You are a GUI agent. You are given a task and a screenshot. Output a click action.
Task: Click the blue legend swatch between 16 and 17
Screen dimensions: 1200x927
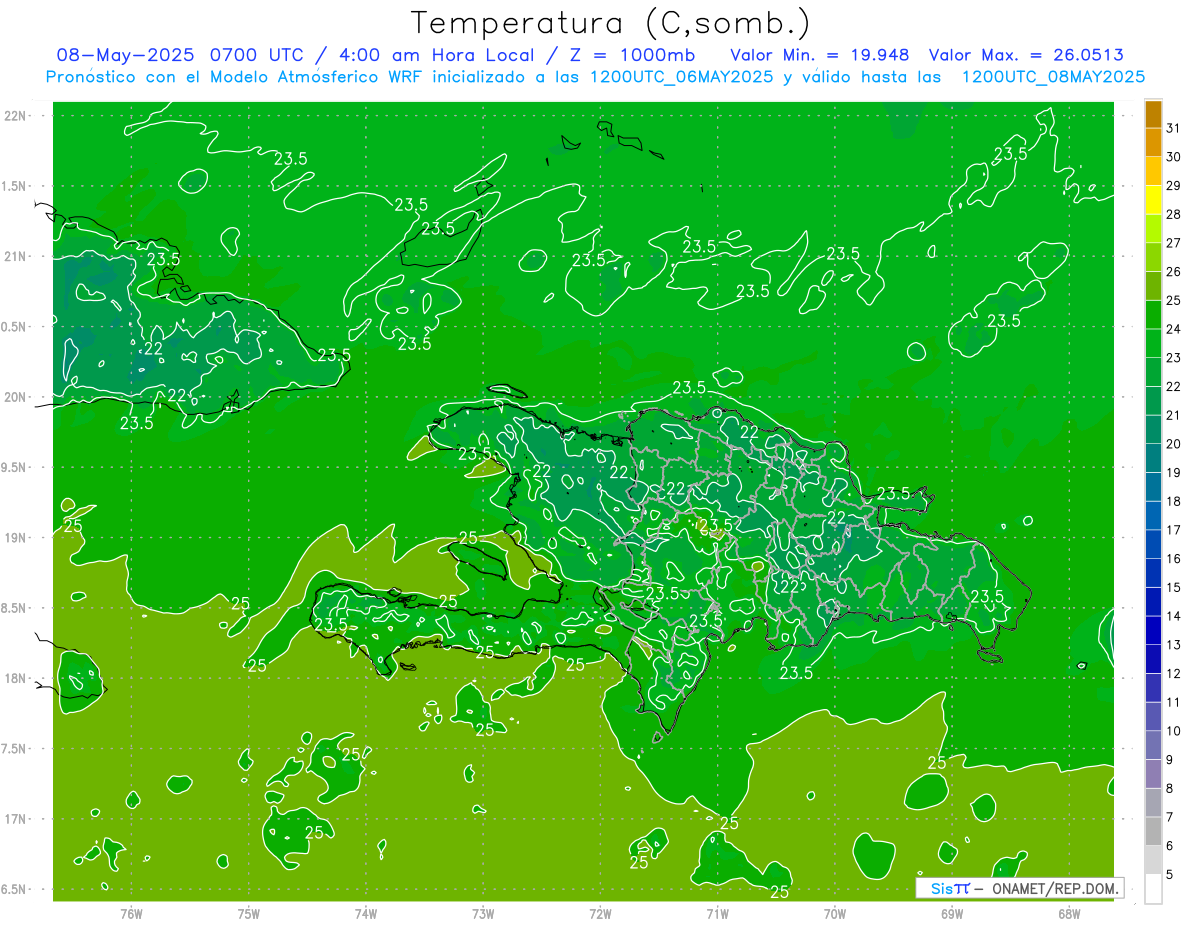point(1153,544)
